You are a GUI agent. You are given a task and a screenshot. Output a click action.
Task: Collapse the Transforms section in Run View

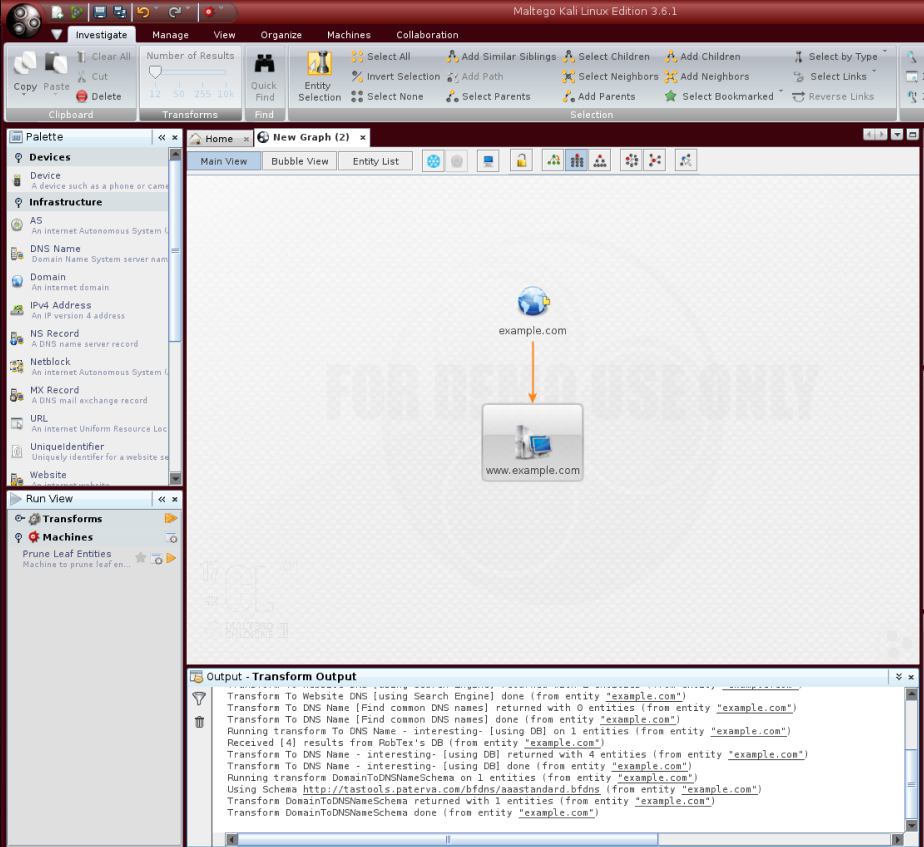coord(18,519)
